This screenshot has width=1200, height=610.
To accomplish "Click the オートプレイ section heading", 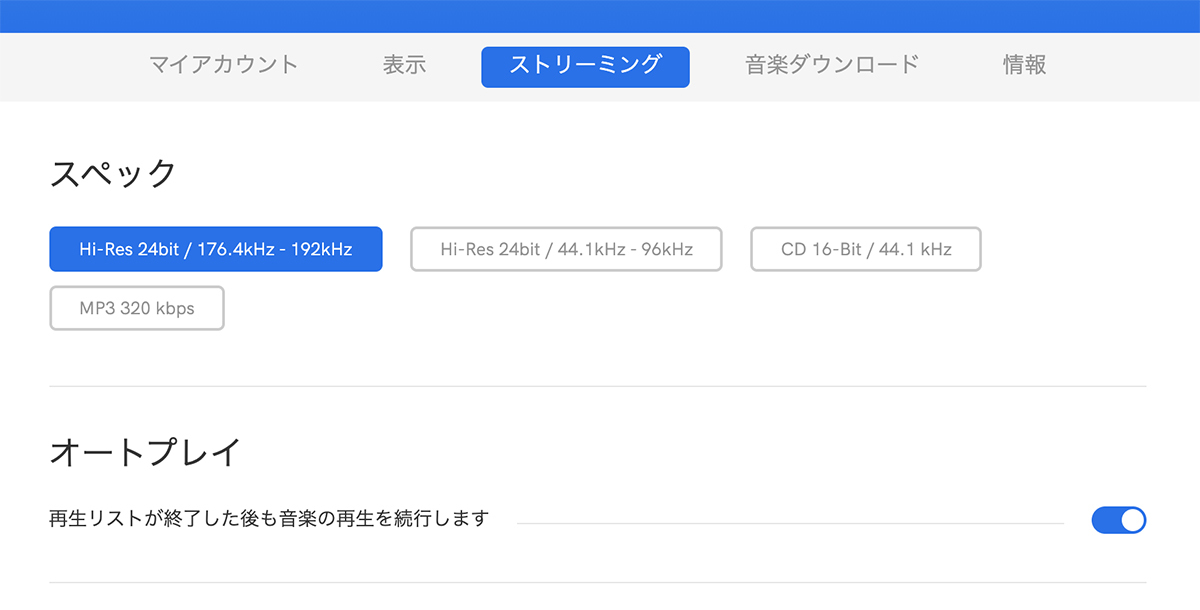I will pos(145,452).
